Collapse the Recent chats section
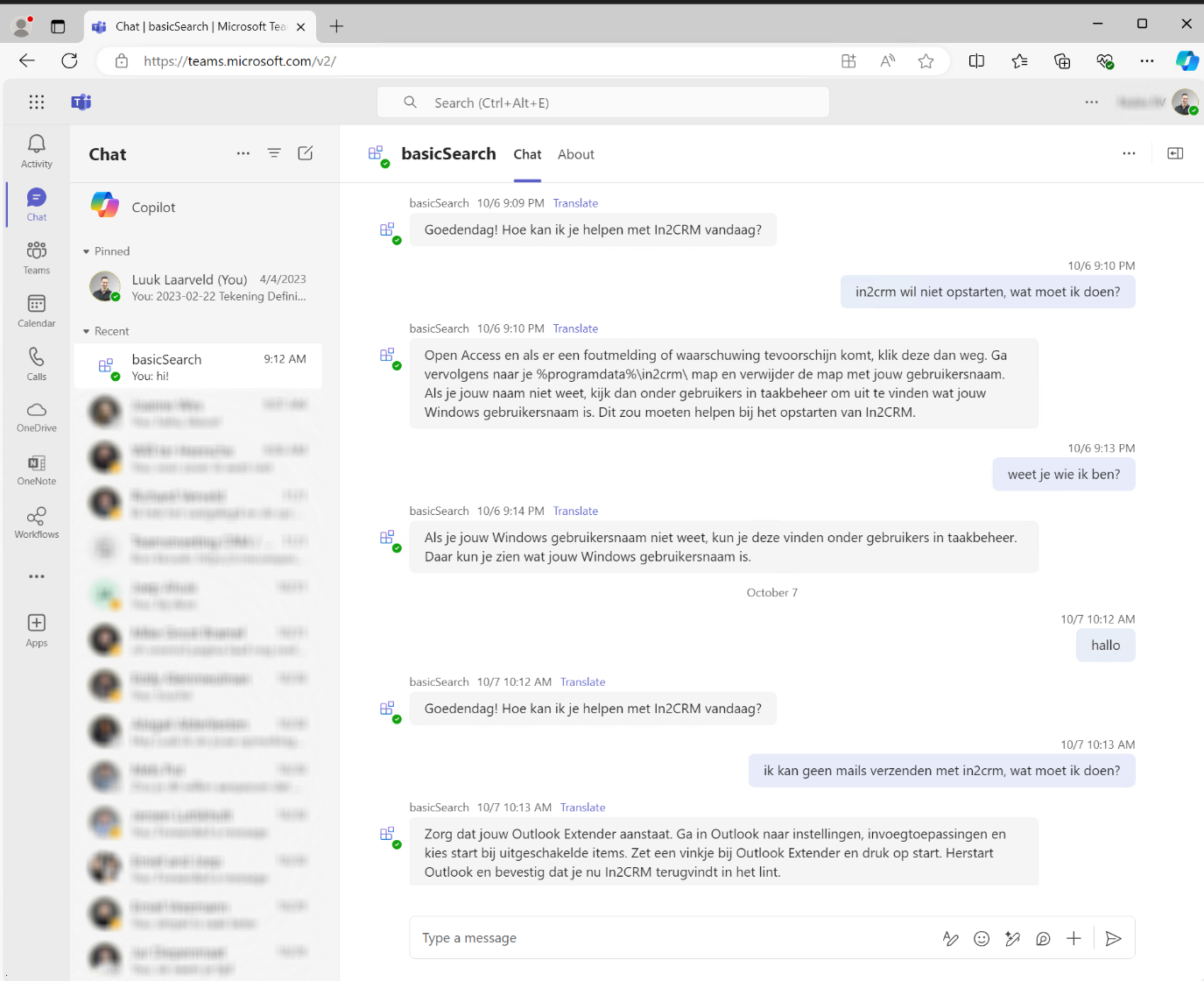1204x981 pixels. point(106,331)
